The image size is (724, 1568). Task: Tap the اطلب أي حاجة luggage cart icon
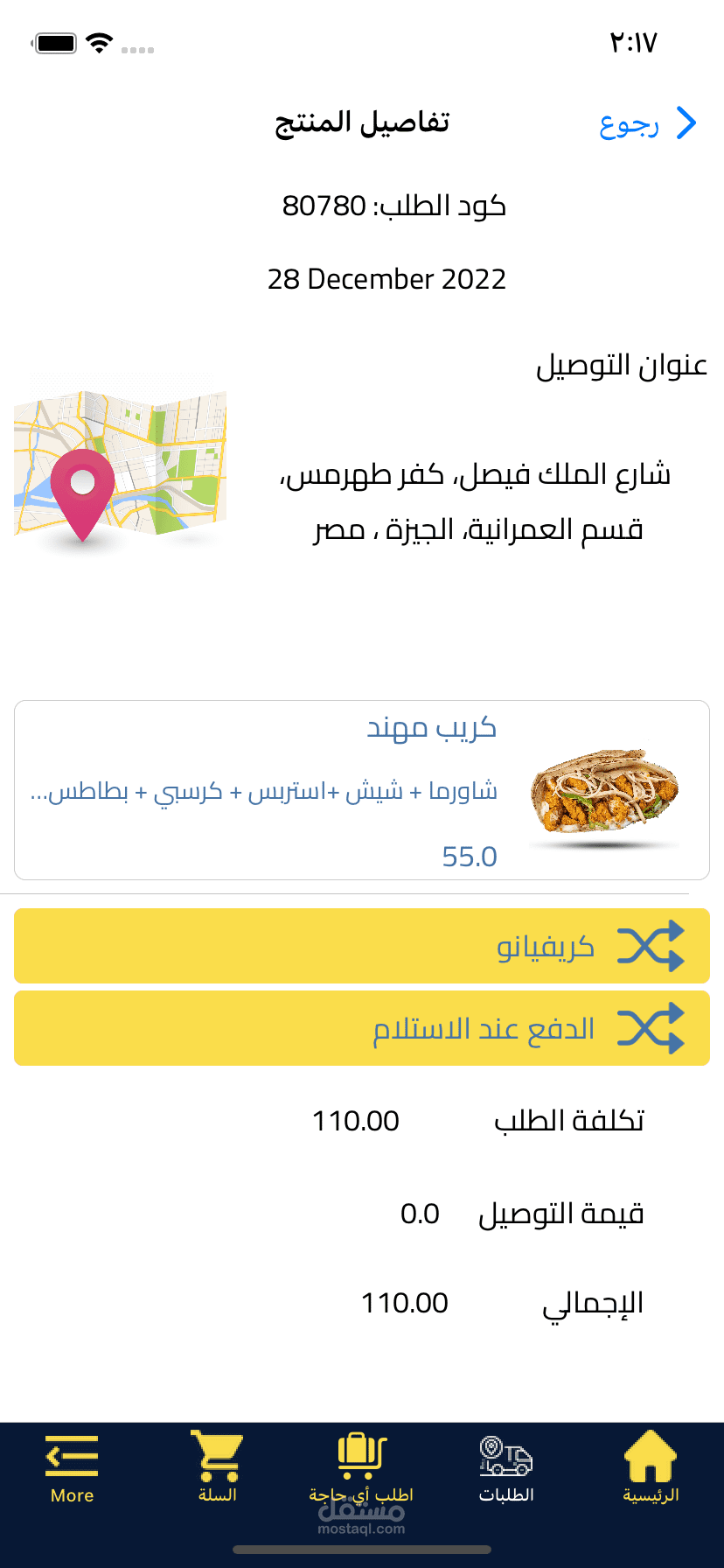[x=360, y=1456]
